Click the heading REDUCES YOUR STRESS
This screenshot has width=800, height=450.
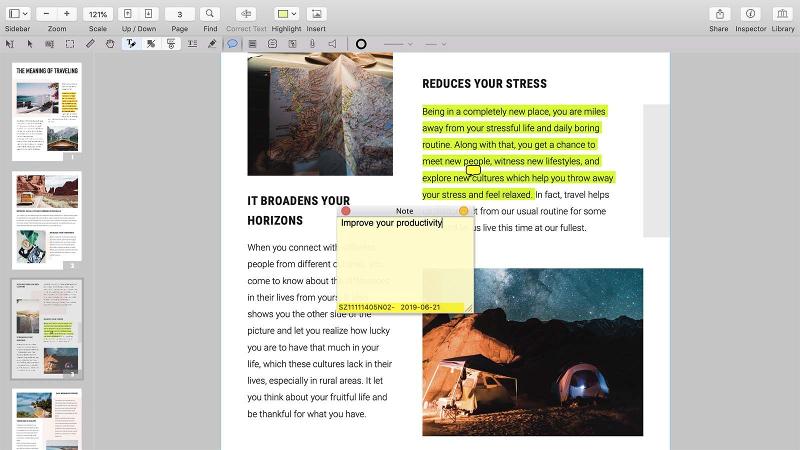pyautogui.click(x=484, y=84)
